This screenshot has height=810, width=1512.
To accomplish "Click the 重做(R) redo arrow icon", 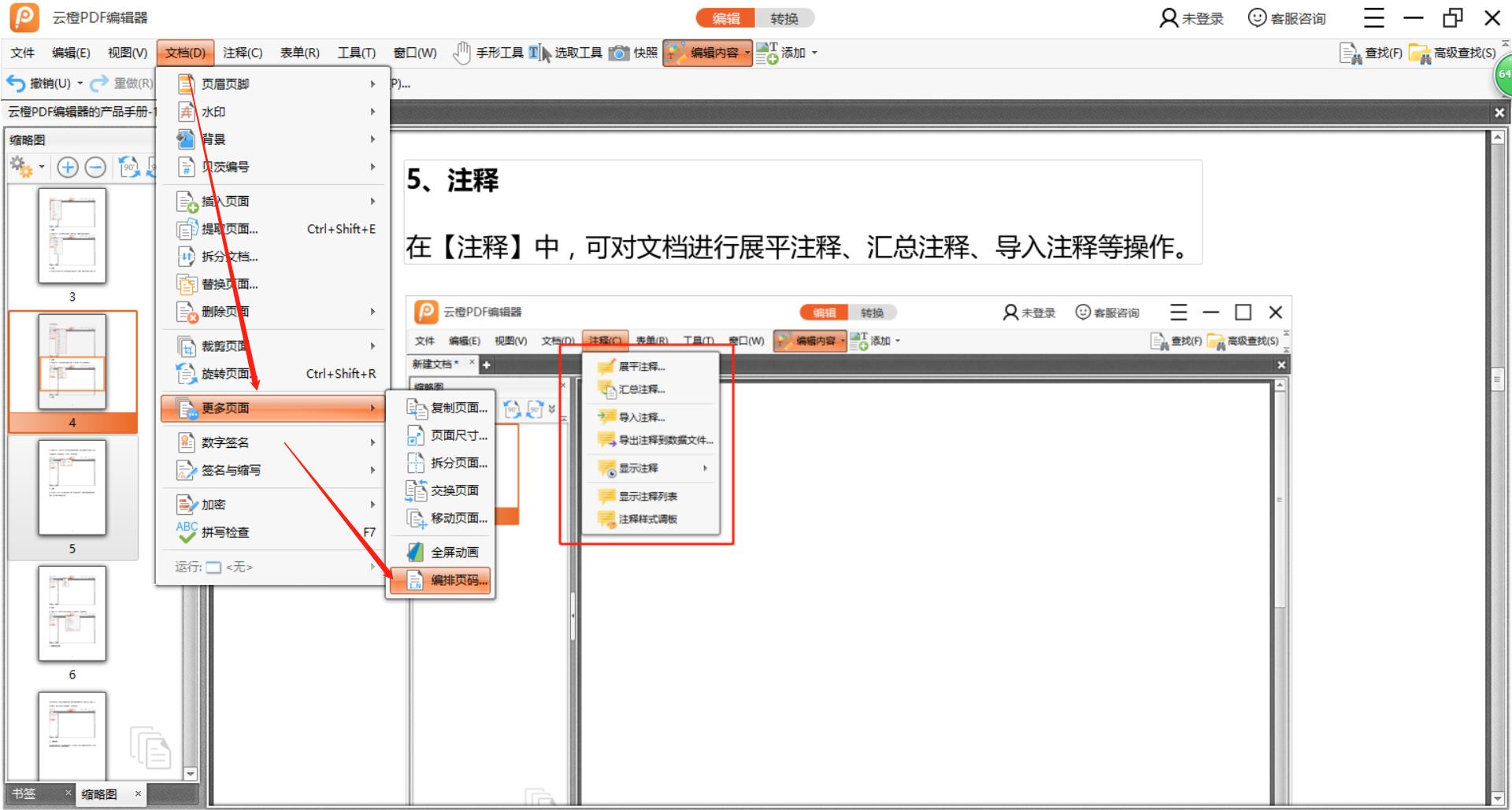I will point(97,83).
